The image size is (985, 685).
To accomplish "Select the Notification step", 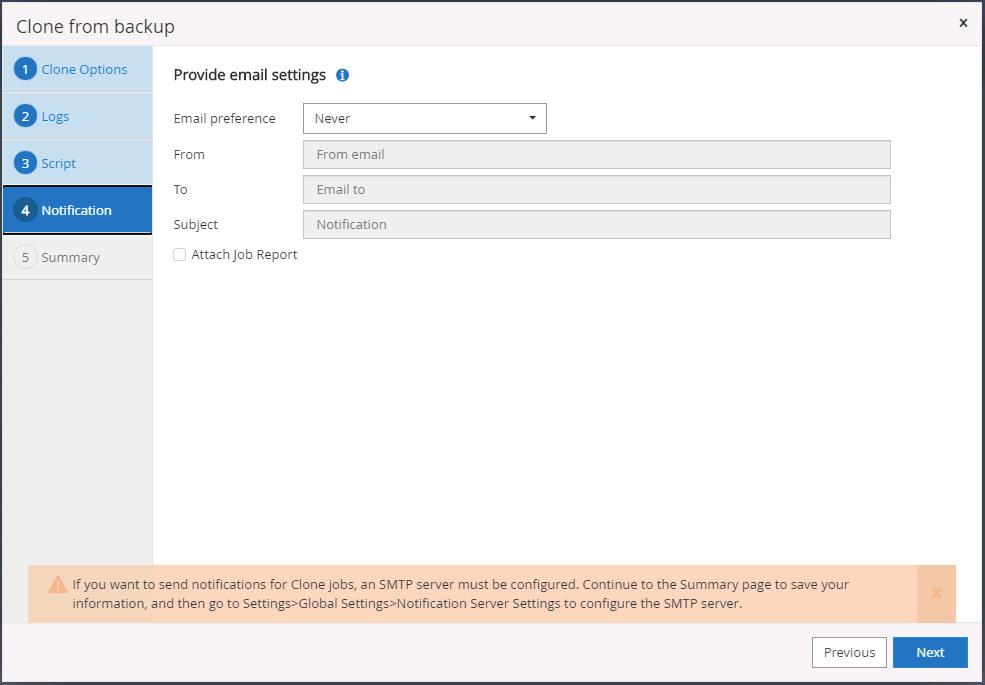I will pyautogui.click(x=77, y=210).
